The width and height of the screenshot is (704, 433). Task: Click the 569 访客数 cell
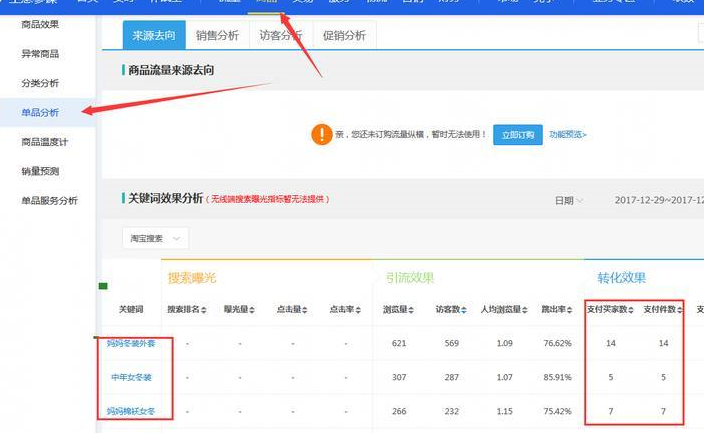click(x=452, y=343)
